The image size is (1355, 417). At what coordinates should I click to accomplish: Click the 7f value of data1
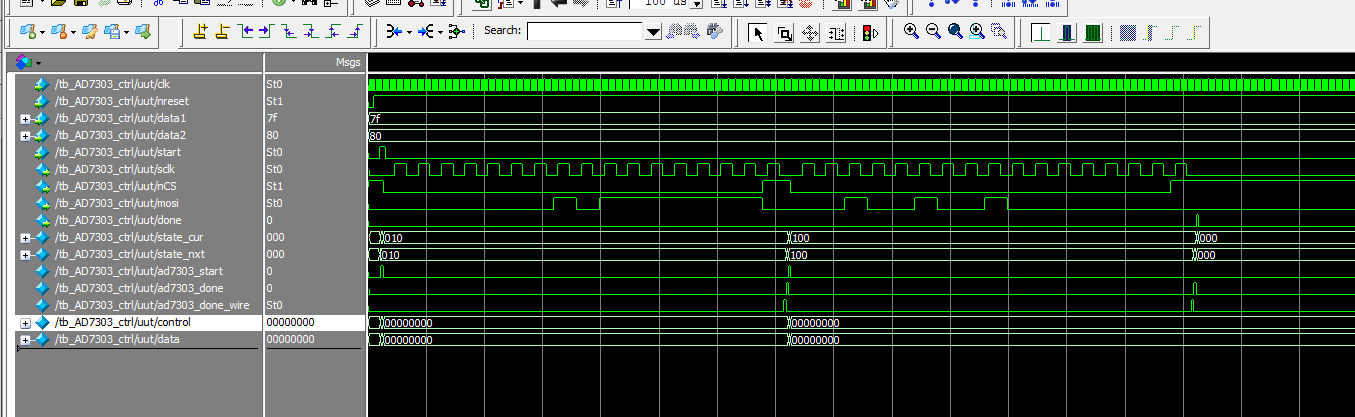pyautogui.click(x=271, y=118)
